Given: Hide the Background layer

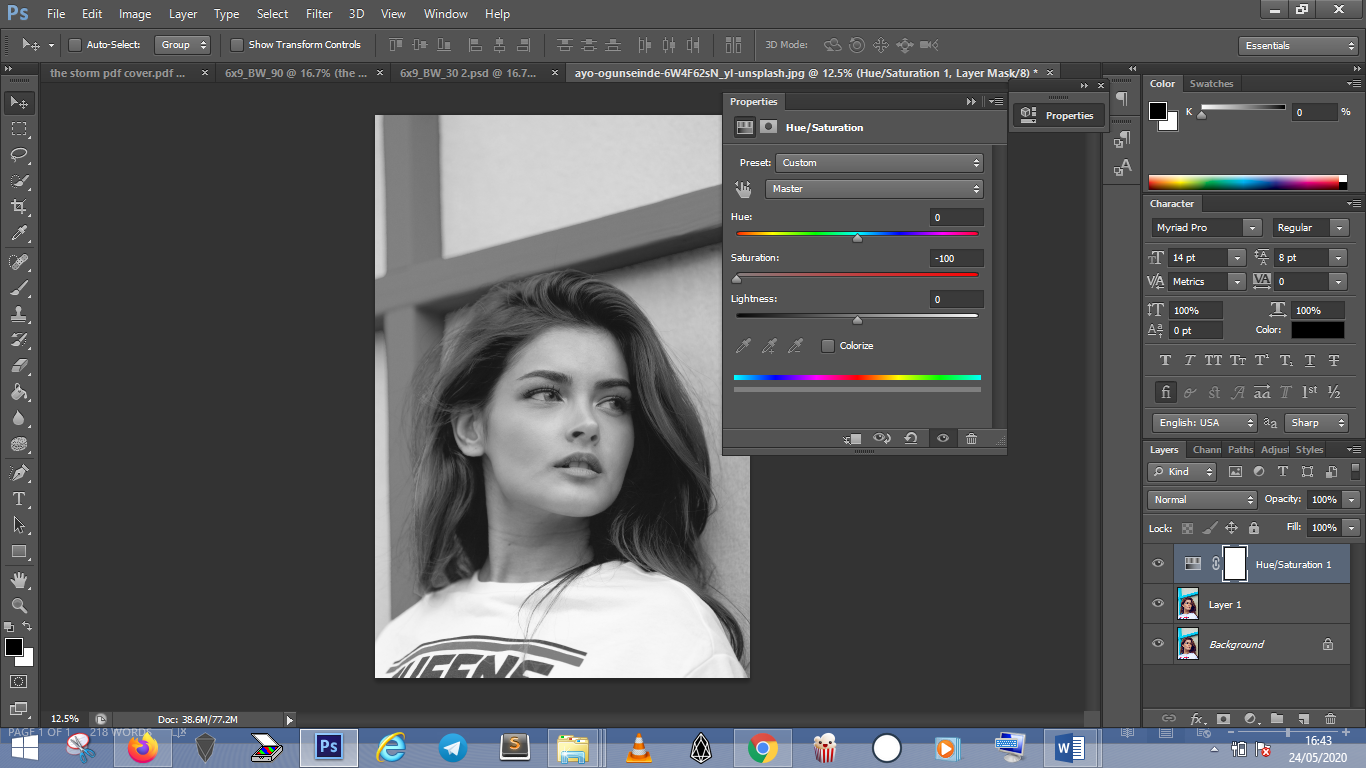Looking at the screenshot, I should 1158,644.
